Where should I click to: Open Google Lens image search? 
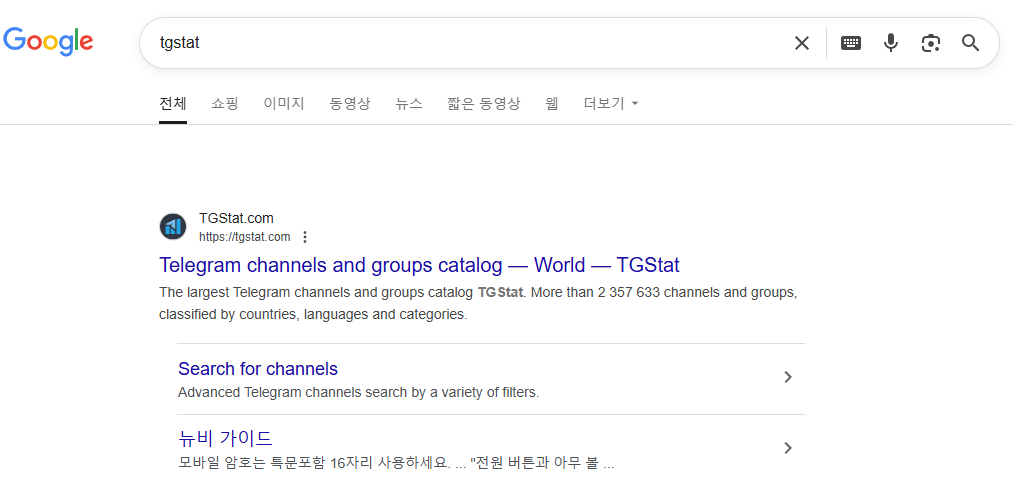[x=930, y=43]
